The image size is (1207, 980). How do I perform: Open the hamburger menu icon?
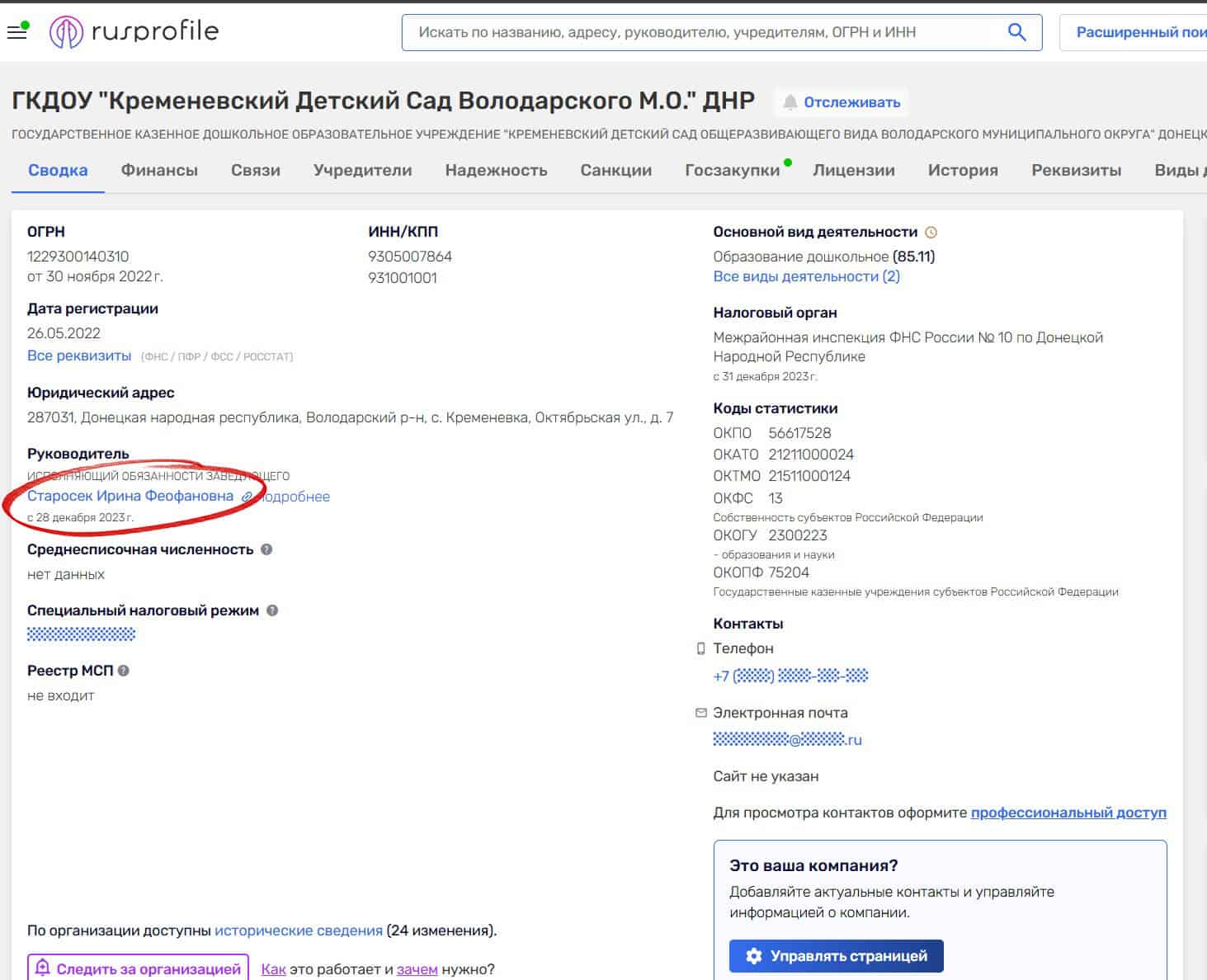coord(17,33)
